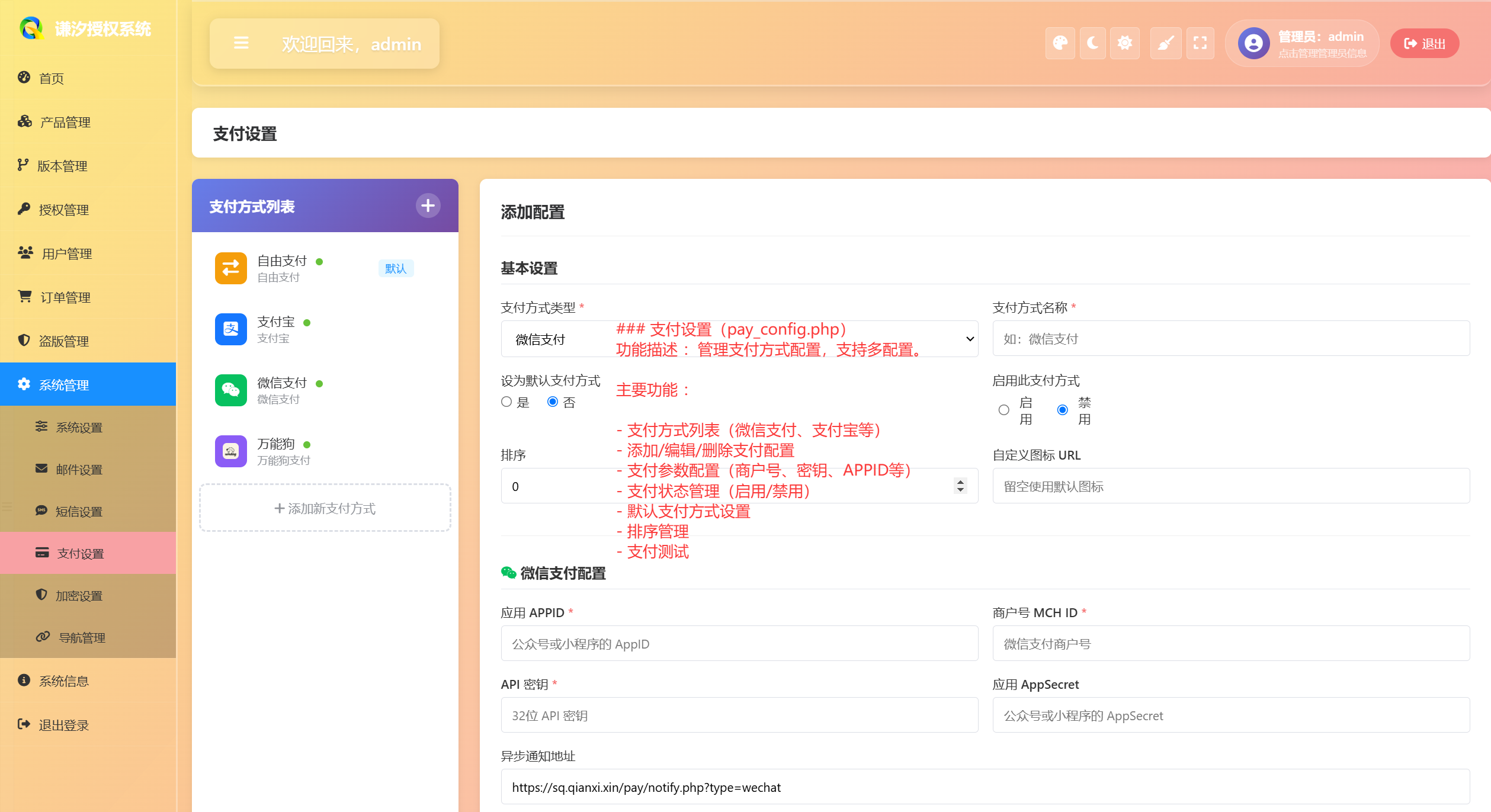Open 订单管理 in the sidebar
The width and height of the screenshot is (1491, 812).
pyautogui.click(x=88, y=297)
